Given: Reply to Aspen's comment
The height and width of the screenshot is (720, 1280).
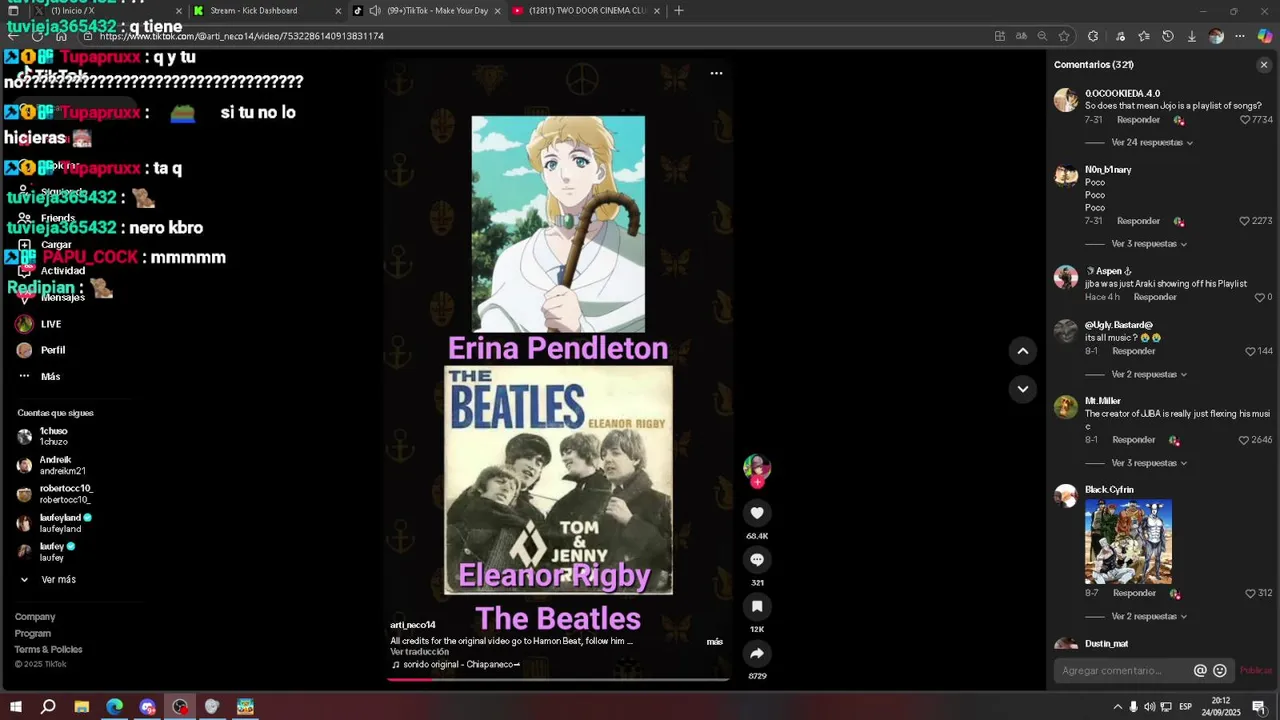Looking at the screenshot, I should 1155,297.
